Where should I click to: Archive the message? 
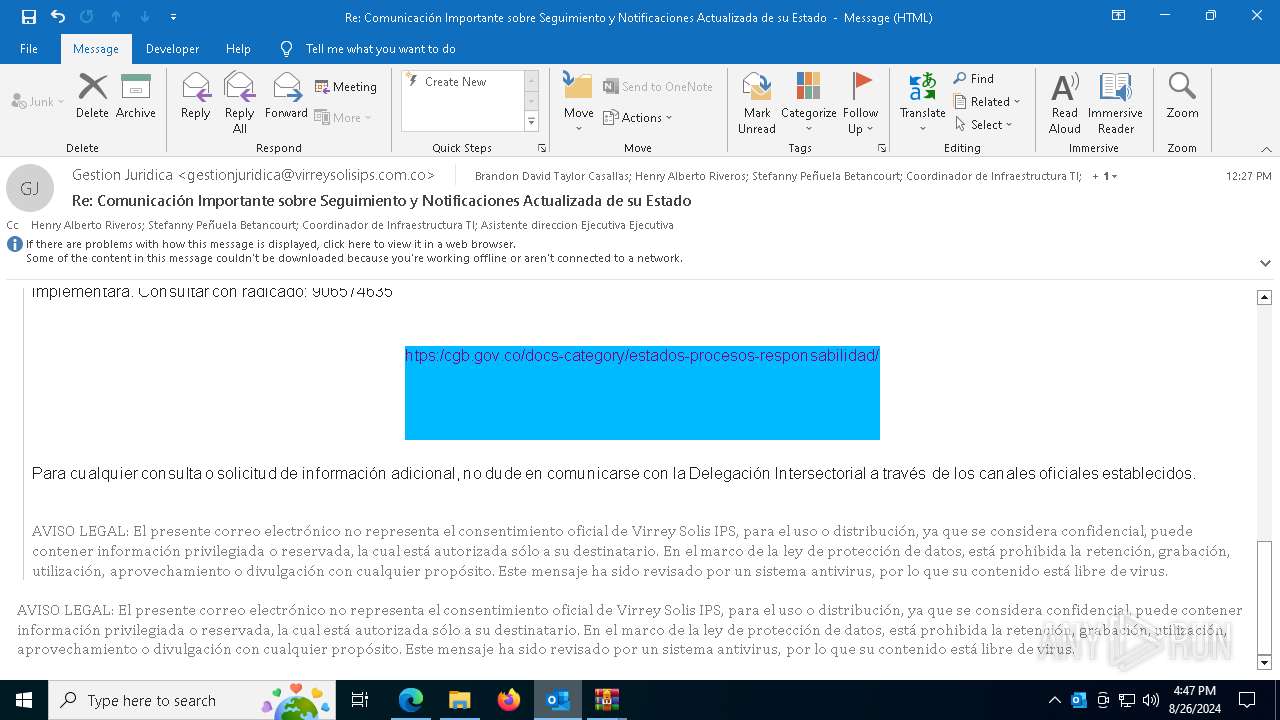(x=135, y=97)
